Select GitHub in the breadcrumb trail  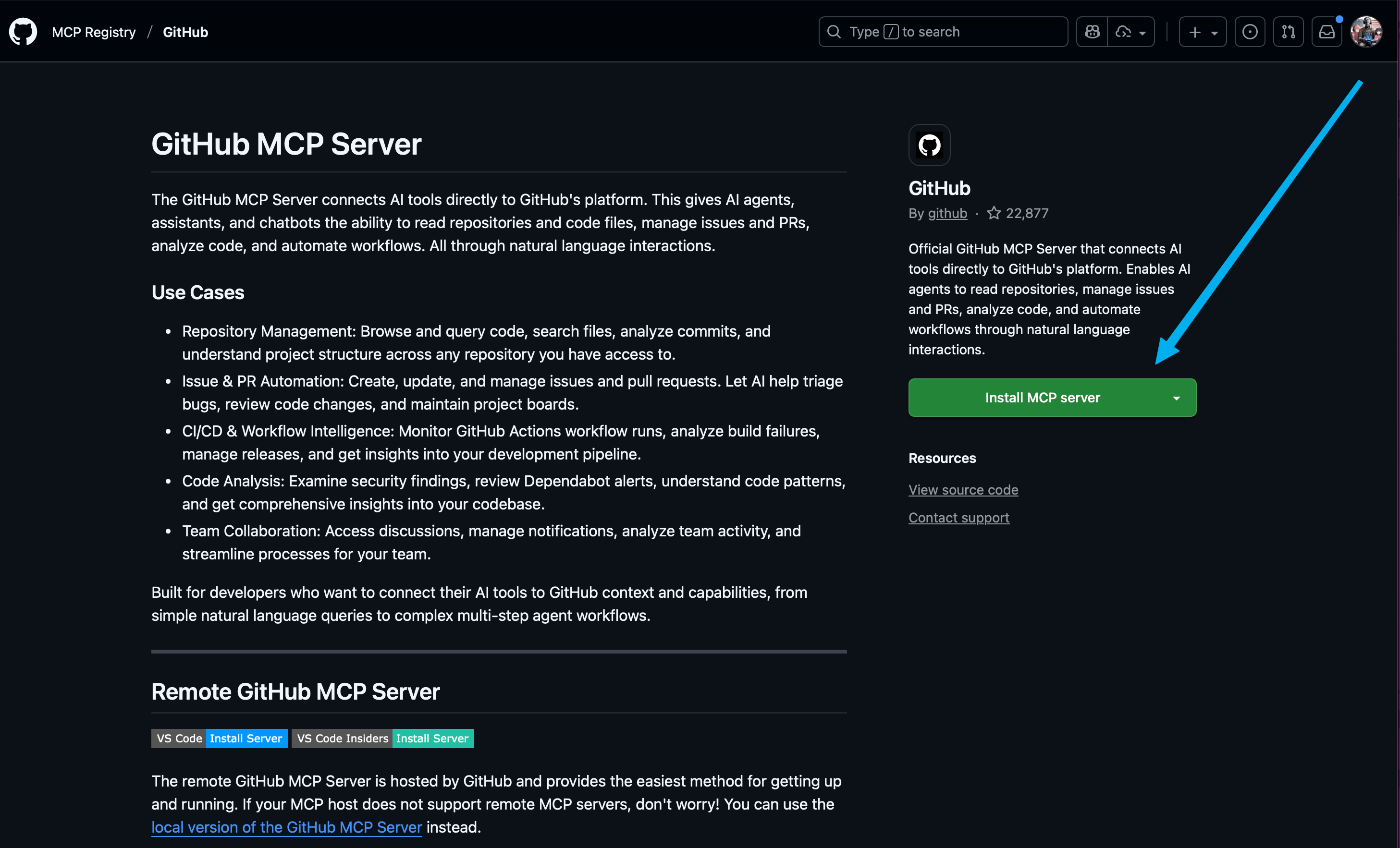185,32
